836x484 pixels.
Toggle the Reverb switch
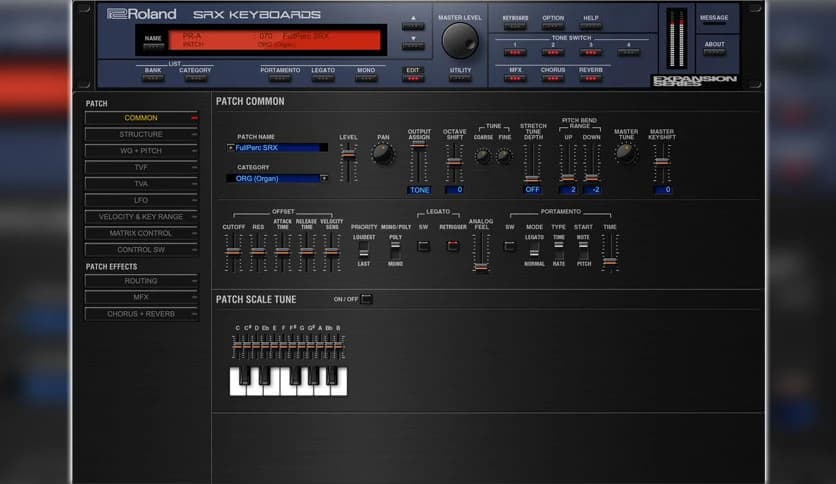pyautogui.click(x=590, y=78)
